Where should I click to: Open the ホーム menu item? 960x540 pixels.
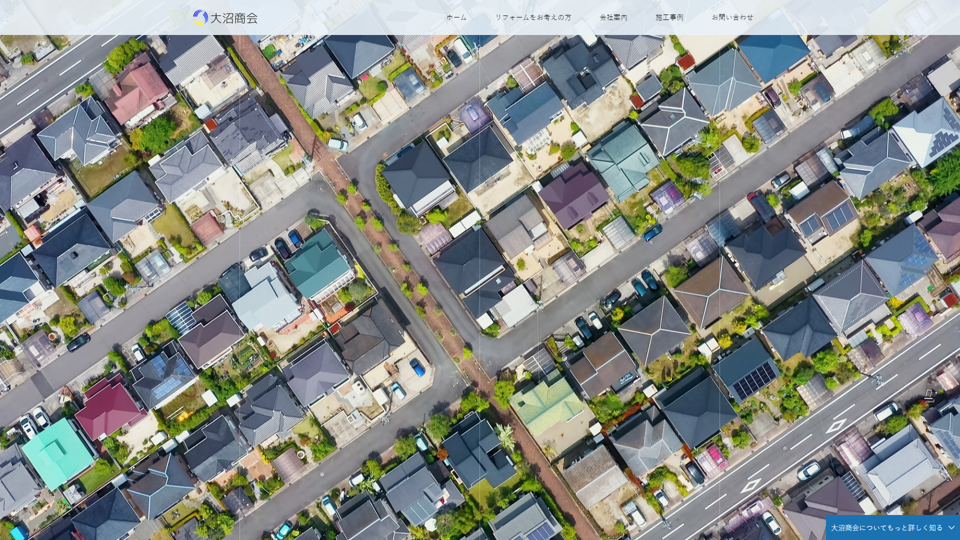pyautogui.click(x=456, y=17)
